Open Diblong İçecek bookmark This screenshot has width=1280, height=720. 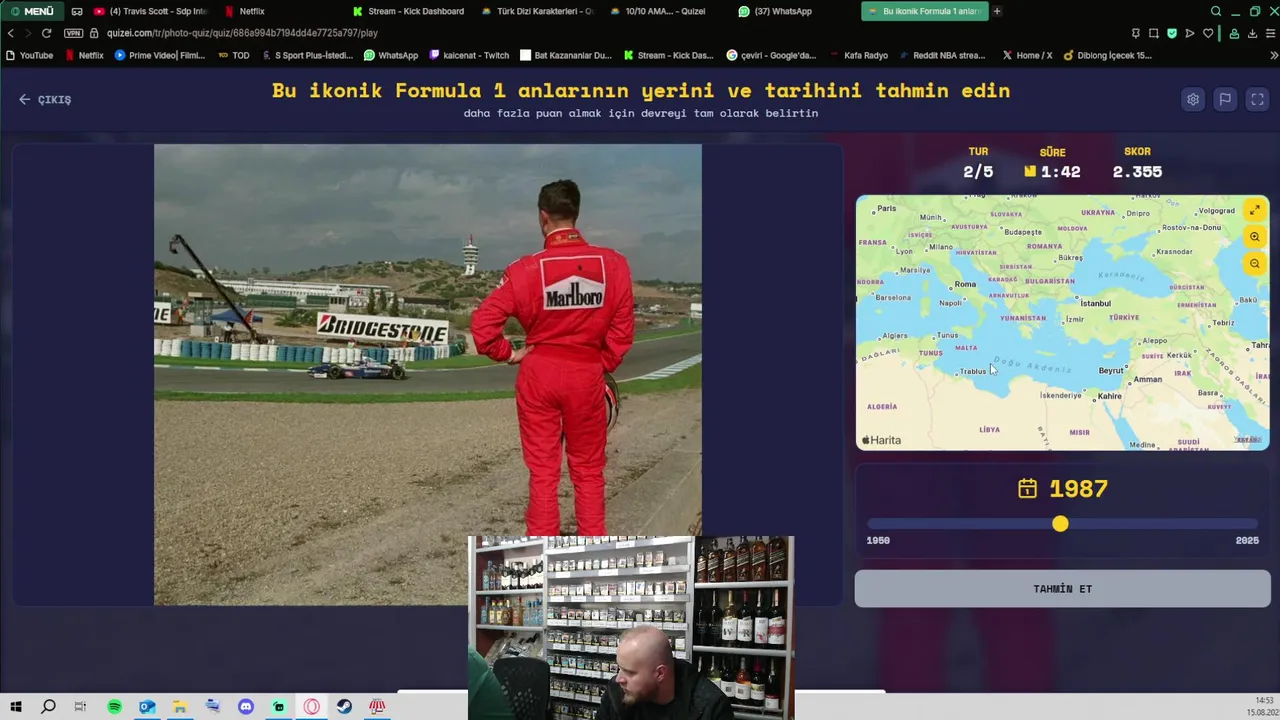(x=1108, y=55)
